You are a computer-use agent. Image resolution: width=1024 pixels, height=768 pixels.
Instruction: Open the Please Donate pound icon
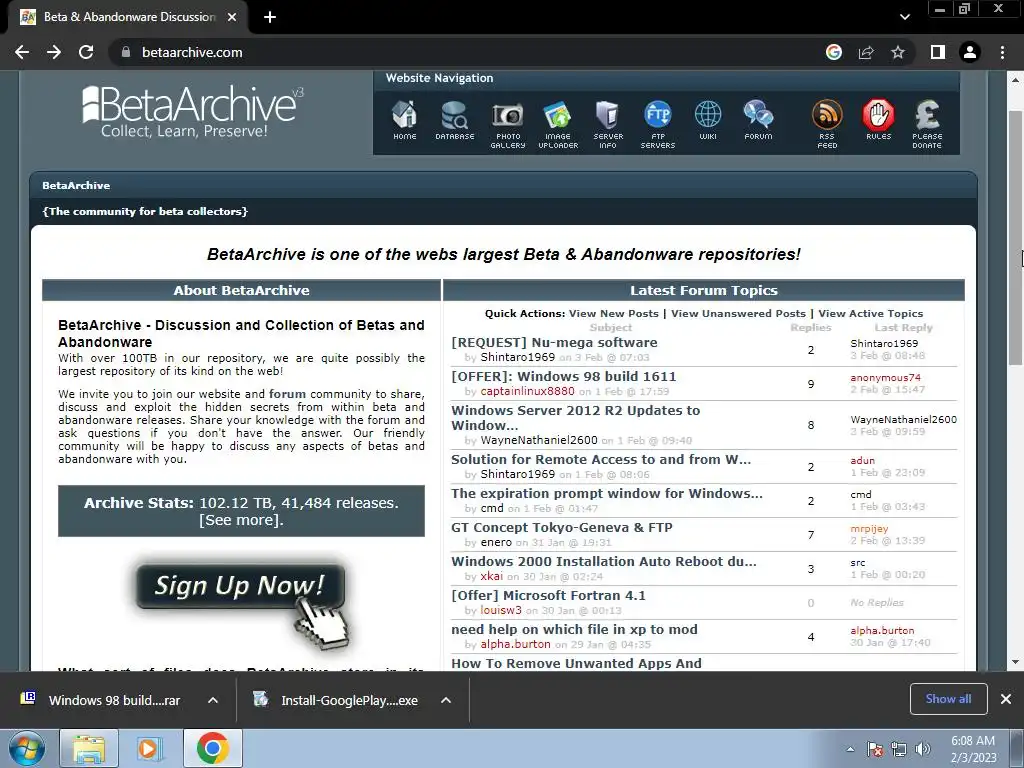(927, 125)
